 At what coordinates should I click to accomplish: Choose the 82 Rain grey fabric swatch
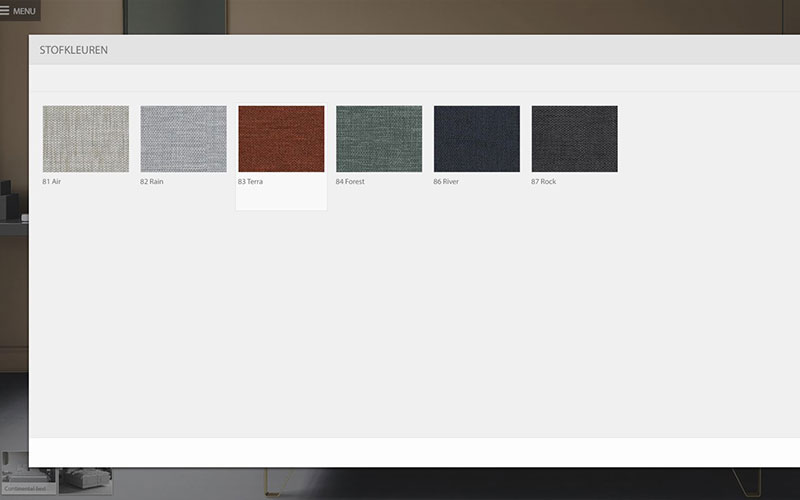pyautogui.click(x=183, y=139)
